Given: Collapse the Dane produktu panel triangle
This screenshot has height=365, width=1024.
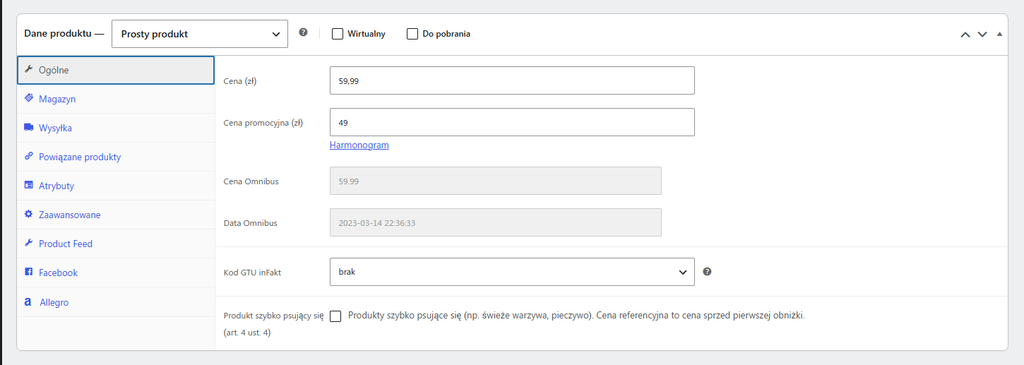Looking at the screenshot, I should [999, 34].
